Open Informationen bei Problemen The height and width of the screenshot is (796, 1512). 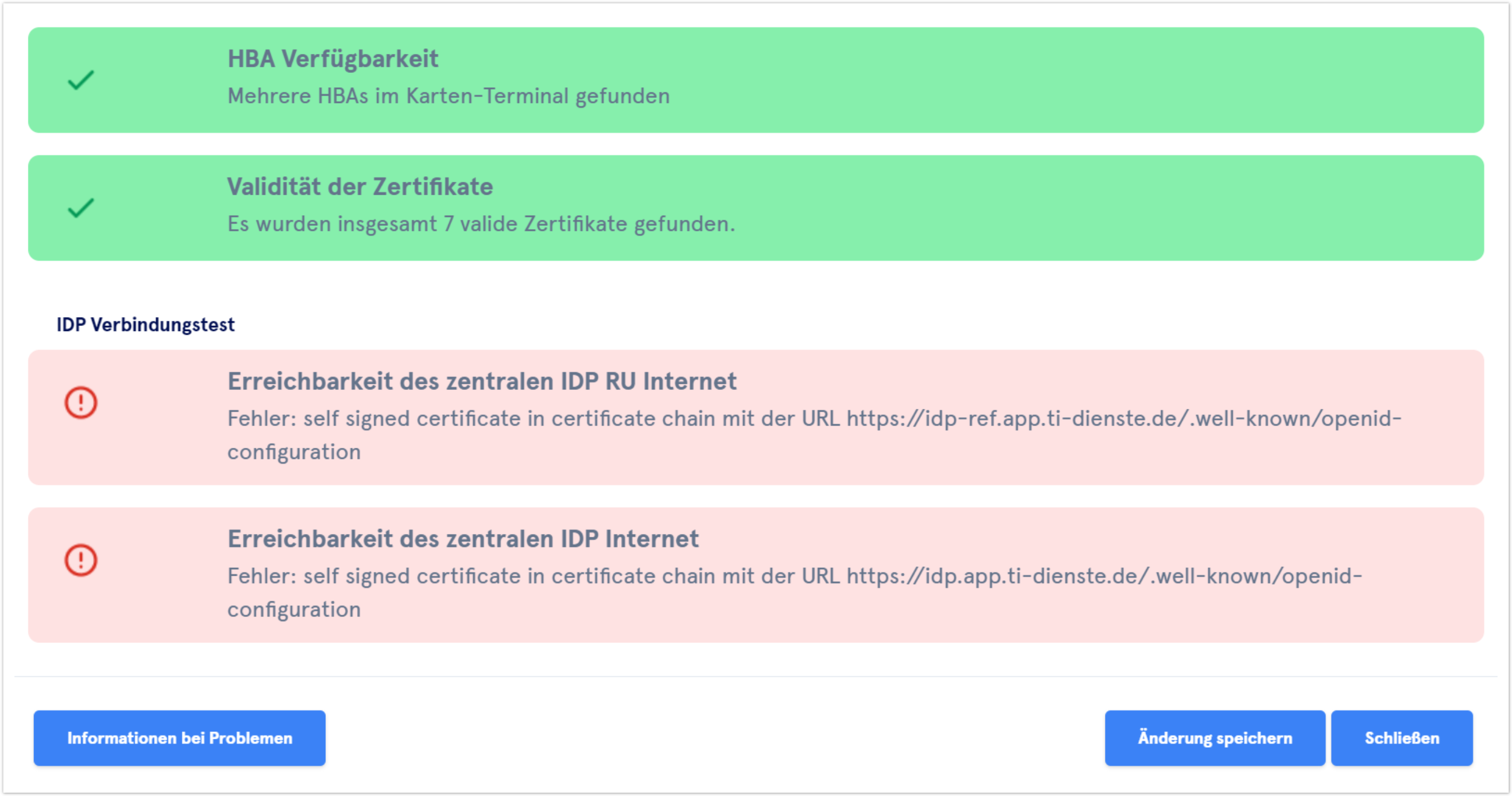pos(179,738)
